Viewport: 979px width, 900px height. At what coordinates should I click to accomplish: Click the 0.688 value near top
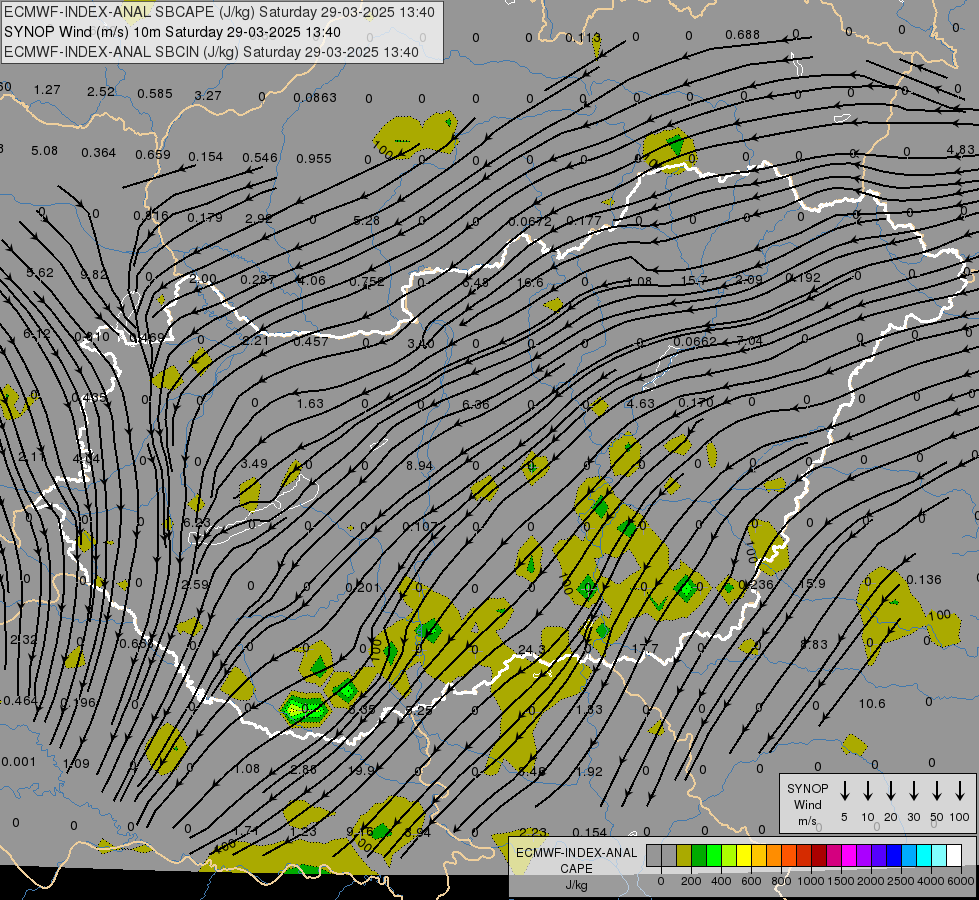(x=742, y=34)
